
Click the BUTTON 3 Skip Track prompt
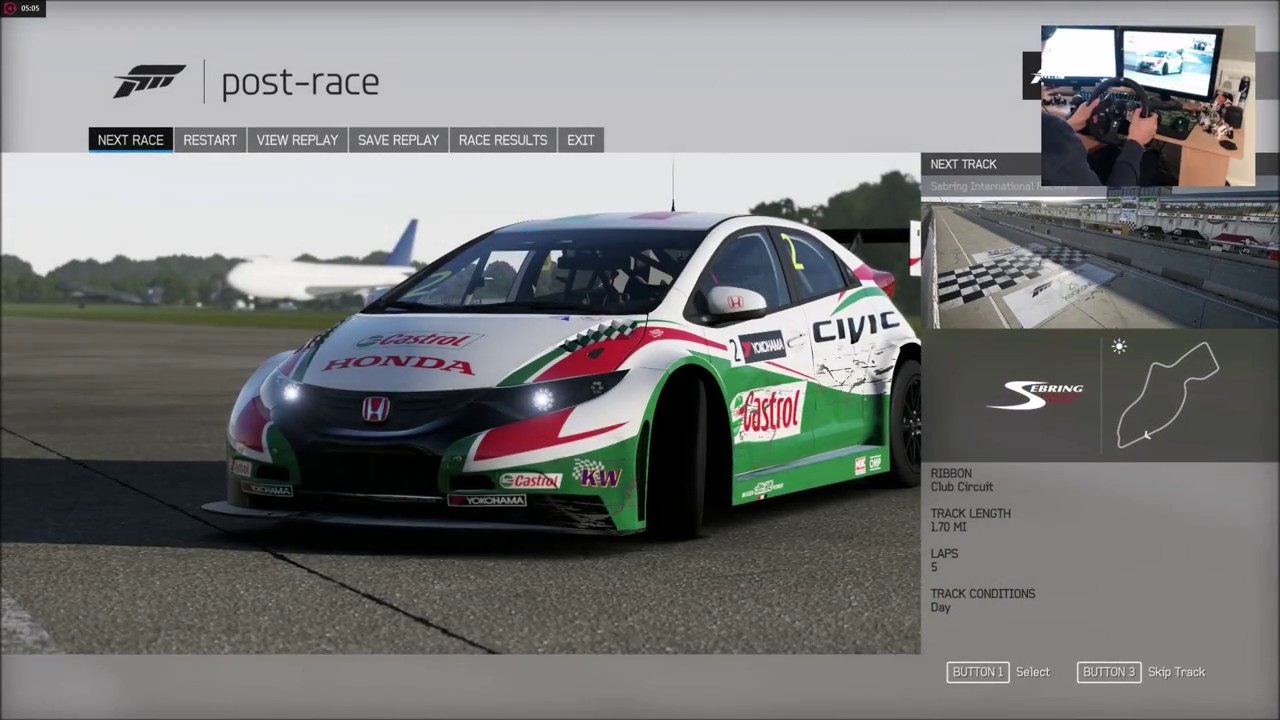coord(1141,672)
